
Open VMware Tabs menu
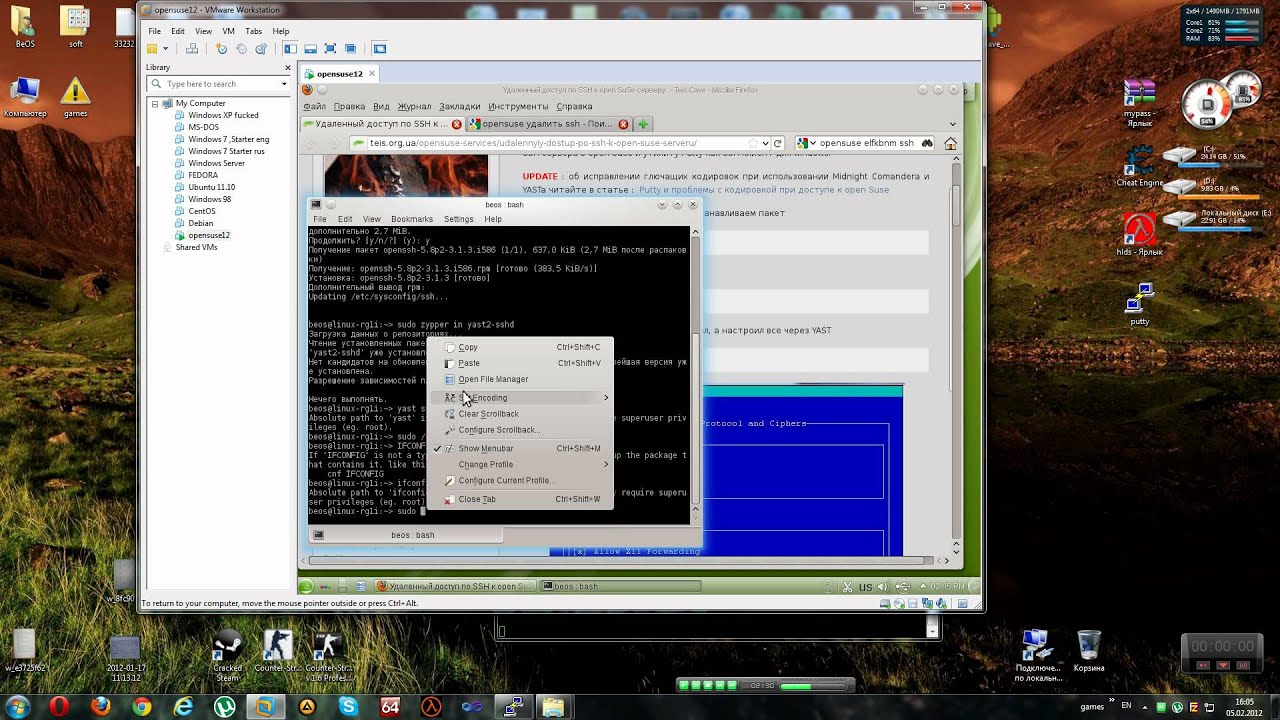click(254, 31)
